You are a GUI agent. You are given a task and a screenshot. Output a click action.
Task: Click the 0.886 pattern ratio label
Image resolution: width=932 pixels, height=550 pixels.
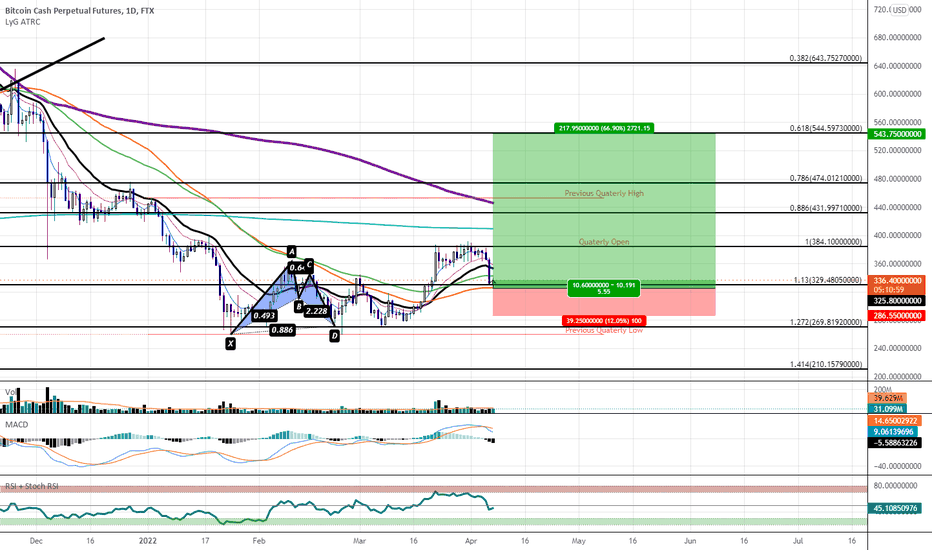282,330
